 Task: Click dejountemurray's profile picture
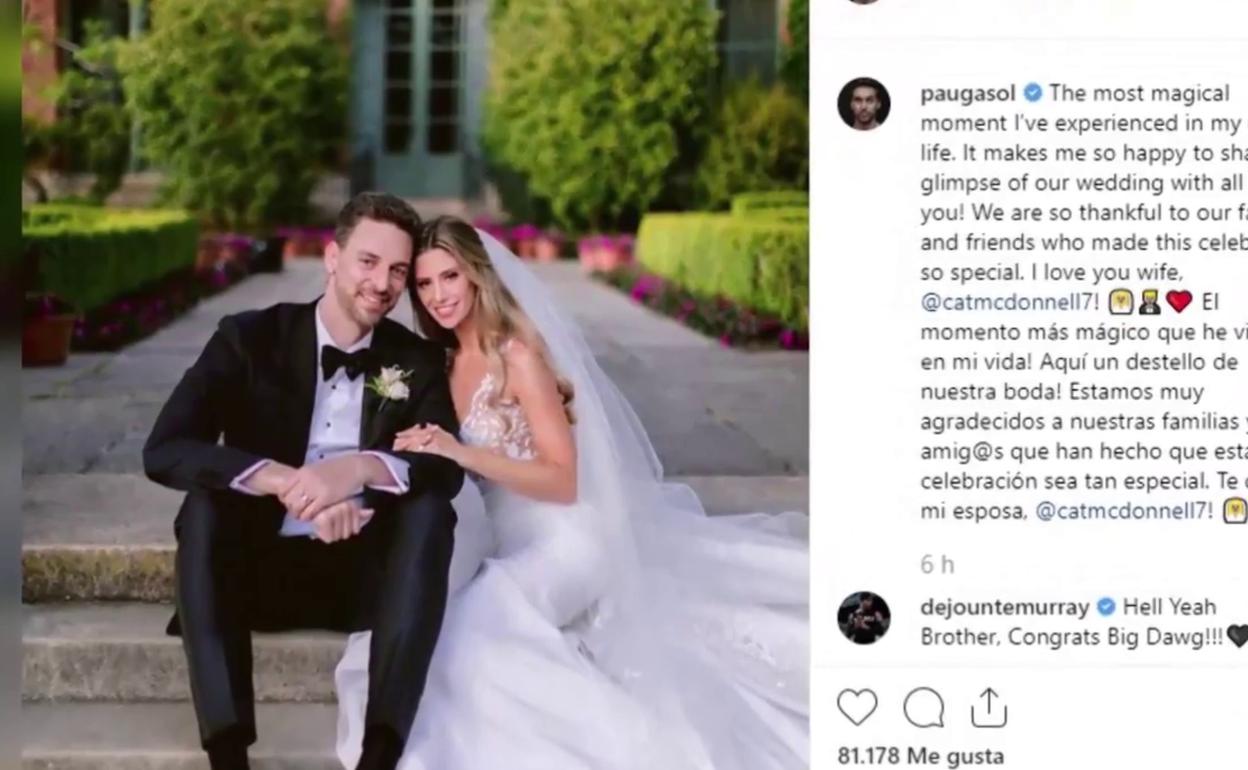click(863, 617)
